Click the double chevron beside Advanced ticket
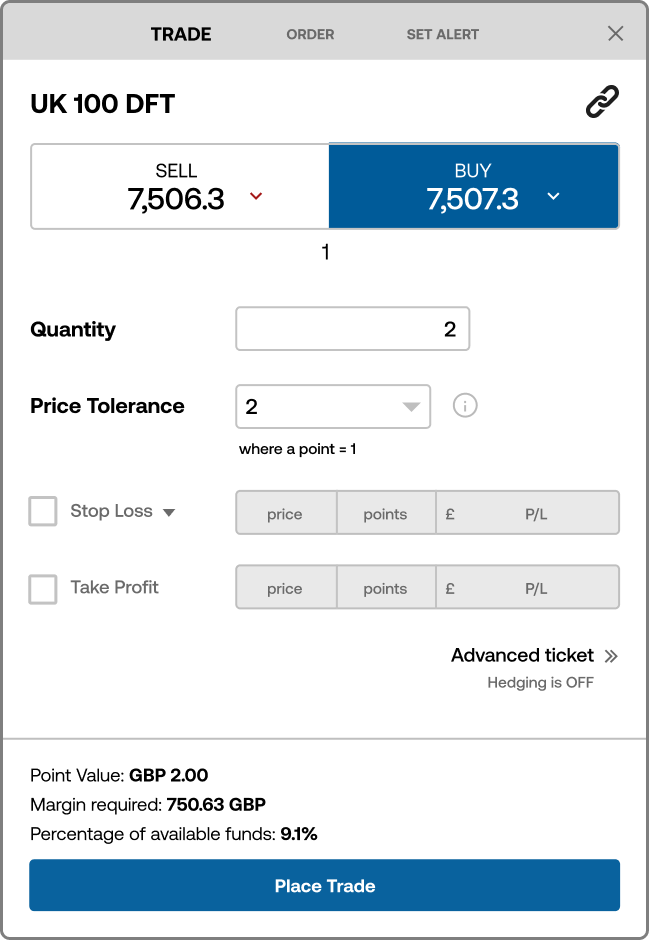The height and width of the screenshot is (940, 649). 613,656
